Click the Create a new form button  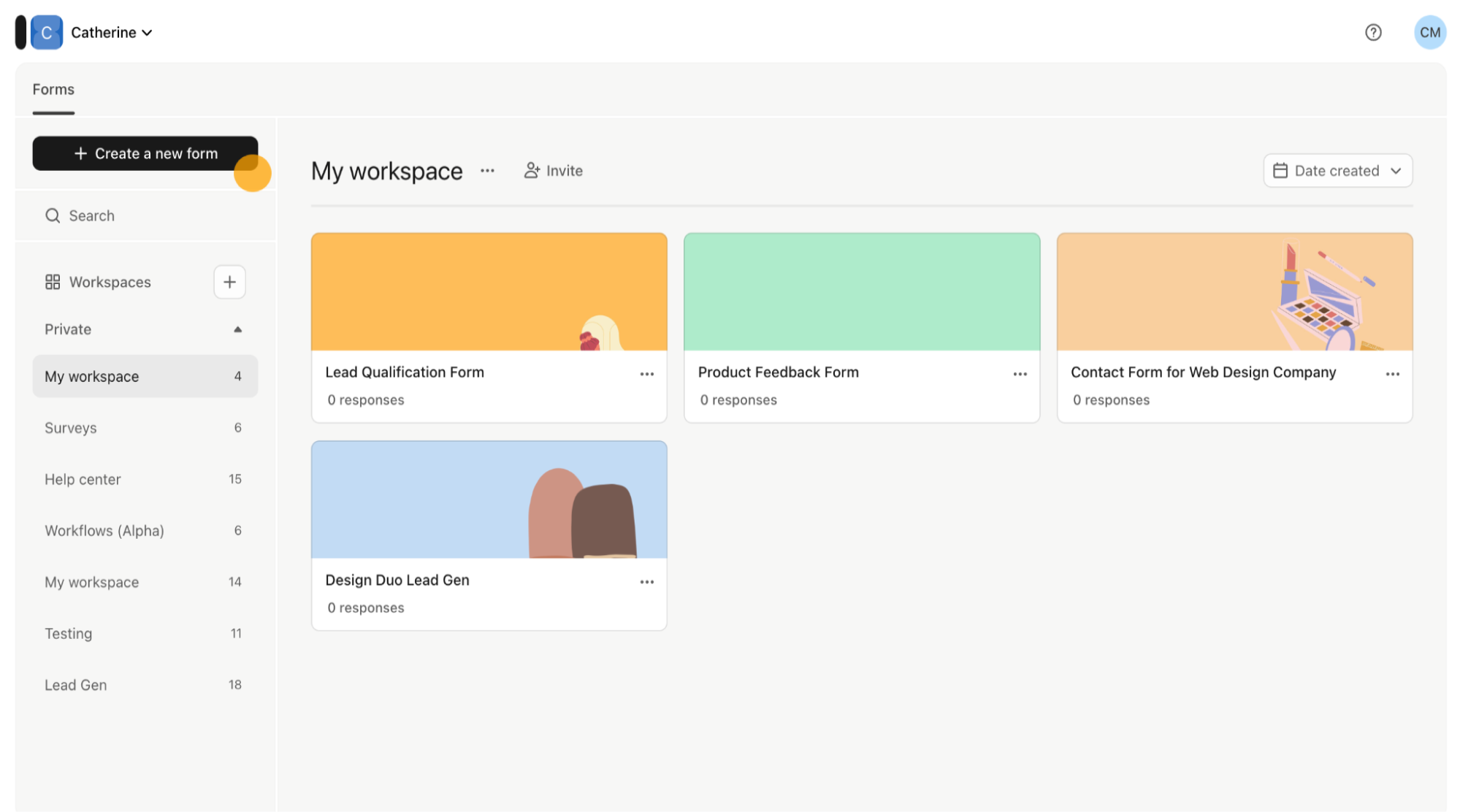pyautogui.click(x=145, y=153)
